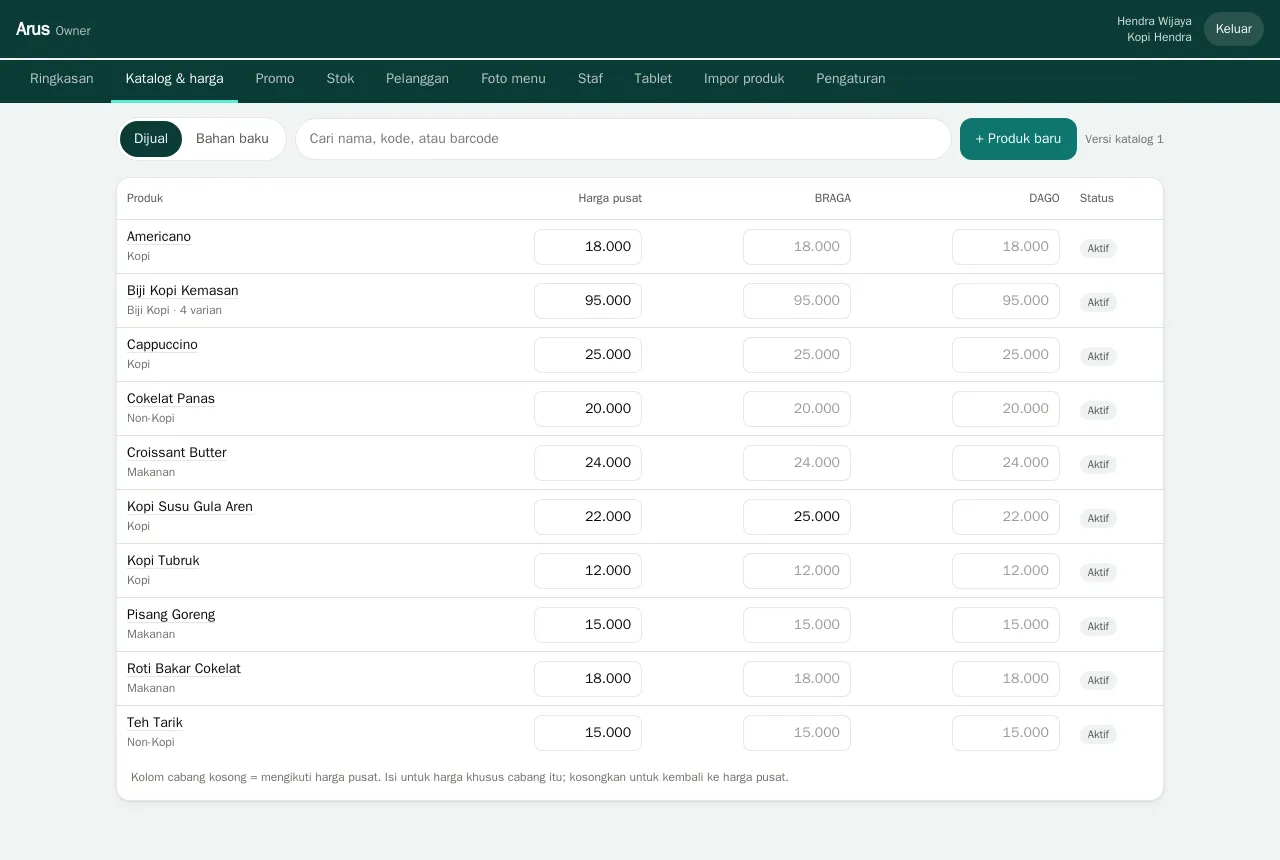This screenshot has width=1280, height=860.
Task: Open the Cokelat Panas product
Action: pos(171,399)
